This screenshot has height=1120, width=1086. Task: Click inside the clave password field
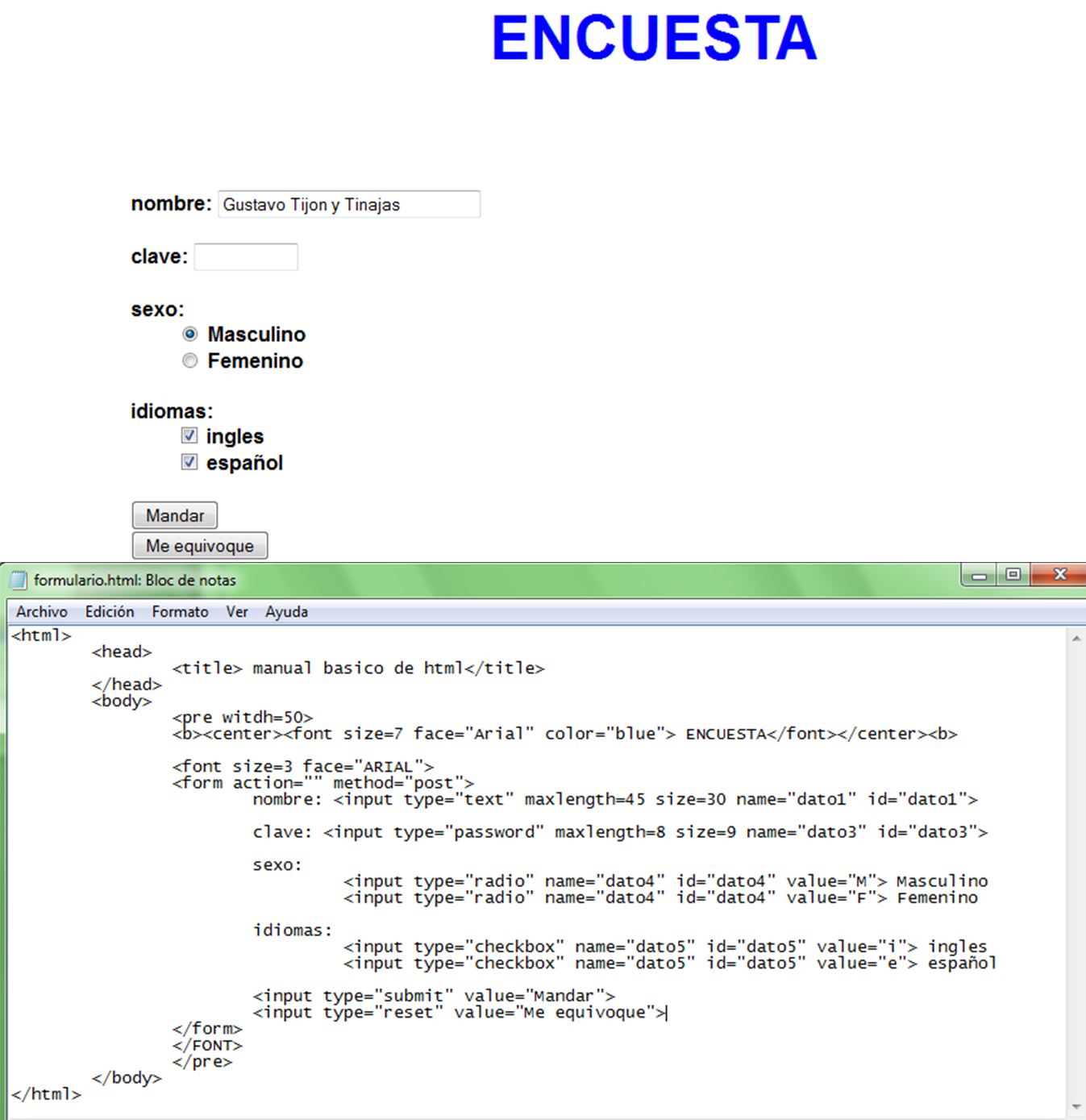click(x=246, y=256)
